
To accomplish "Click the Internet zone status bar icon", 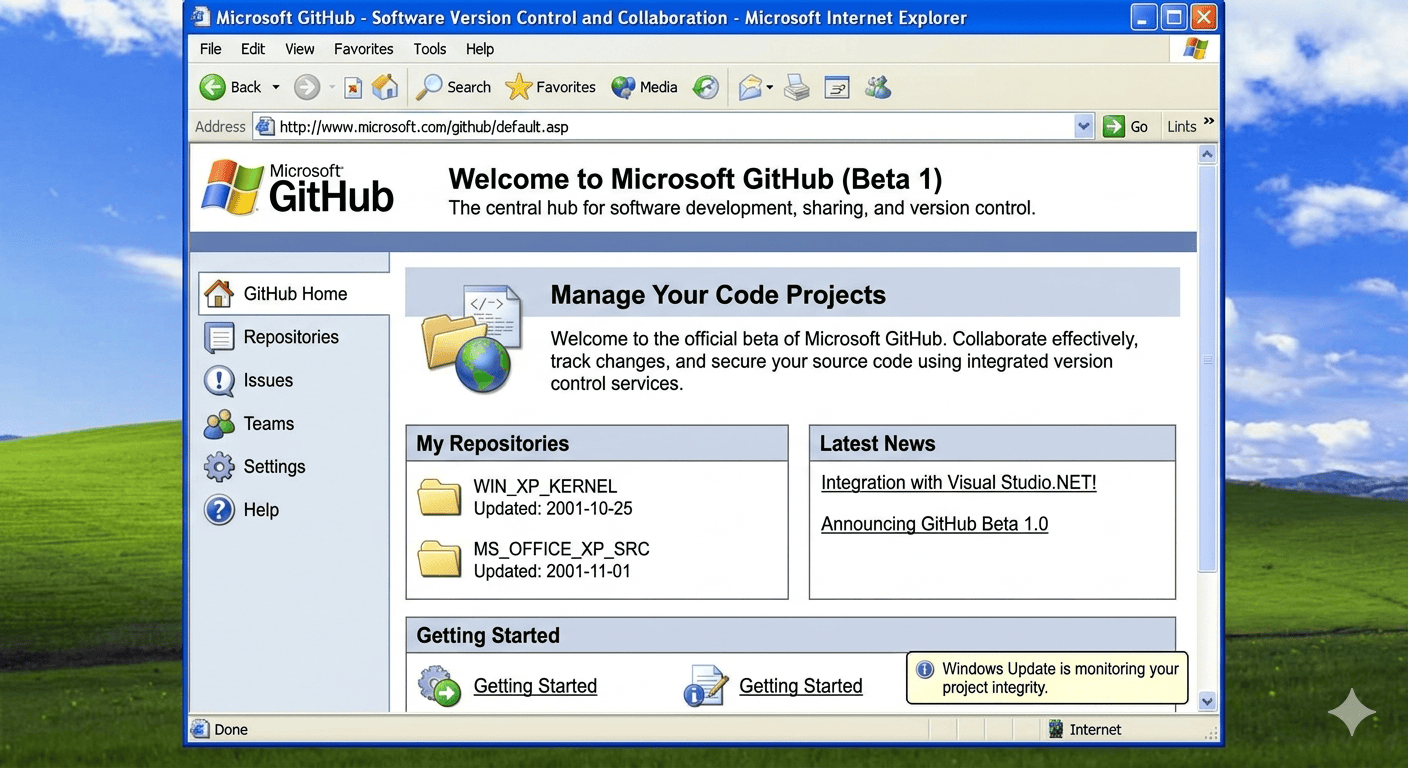I will 1056,730.
